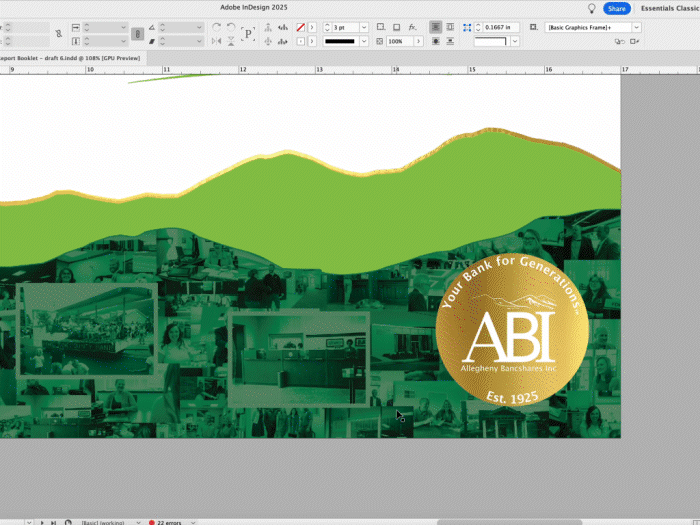Image resolution: width=700 pixels, height=525 pixels.
Task: Open the stroke type dropdown
Action: pyautogui.click(x=364, y=42)
